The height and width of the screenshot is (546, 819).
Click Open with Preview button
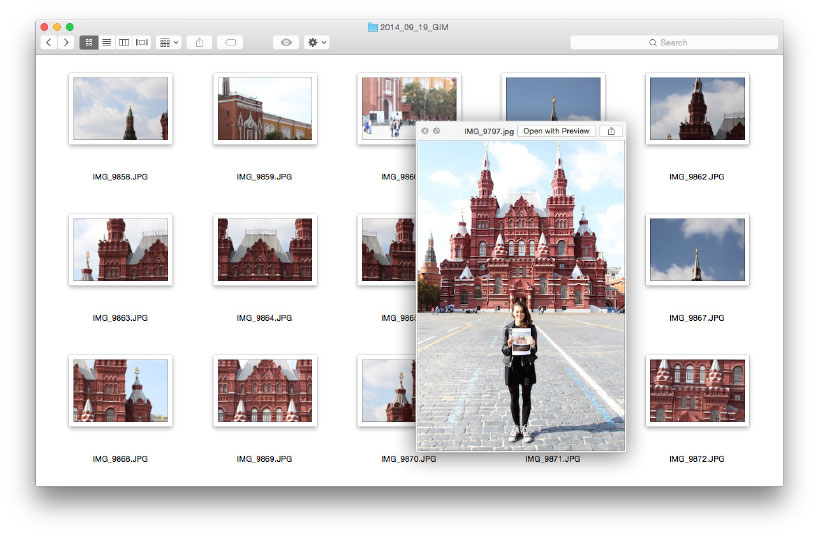[x=557, y=131]
